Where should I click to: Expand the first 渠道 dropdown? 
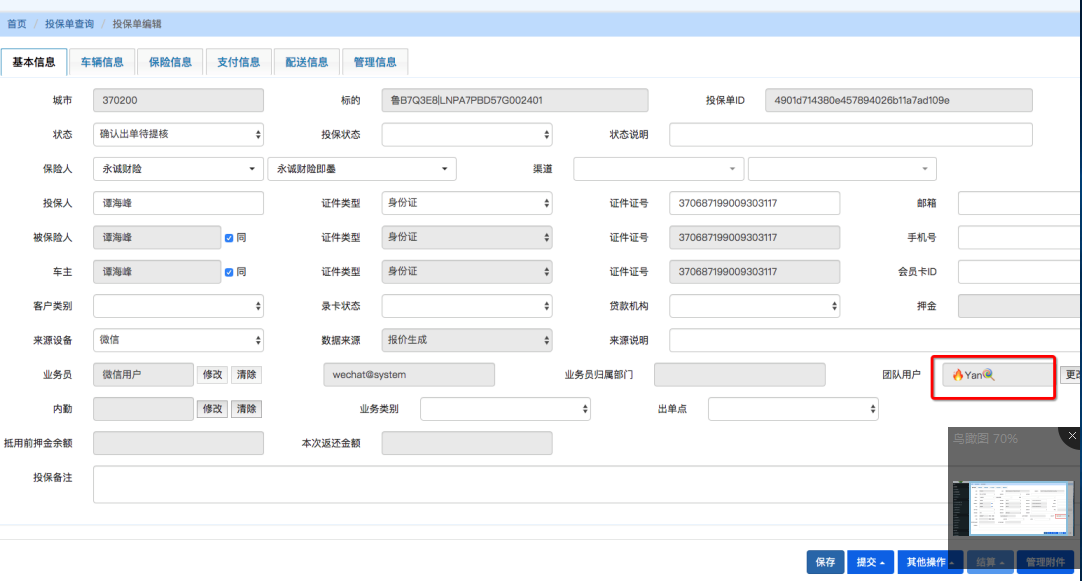coord(658,169)
